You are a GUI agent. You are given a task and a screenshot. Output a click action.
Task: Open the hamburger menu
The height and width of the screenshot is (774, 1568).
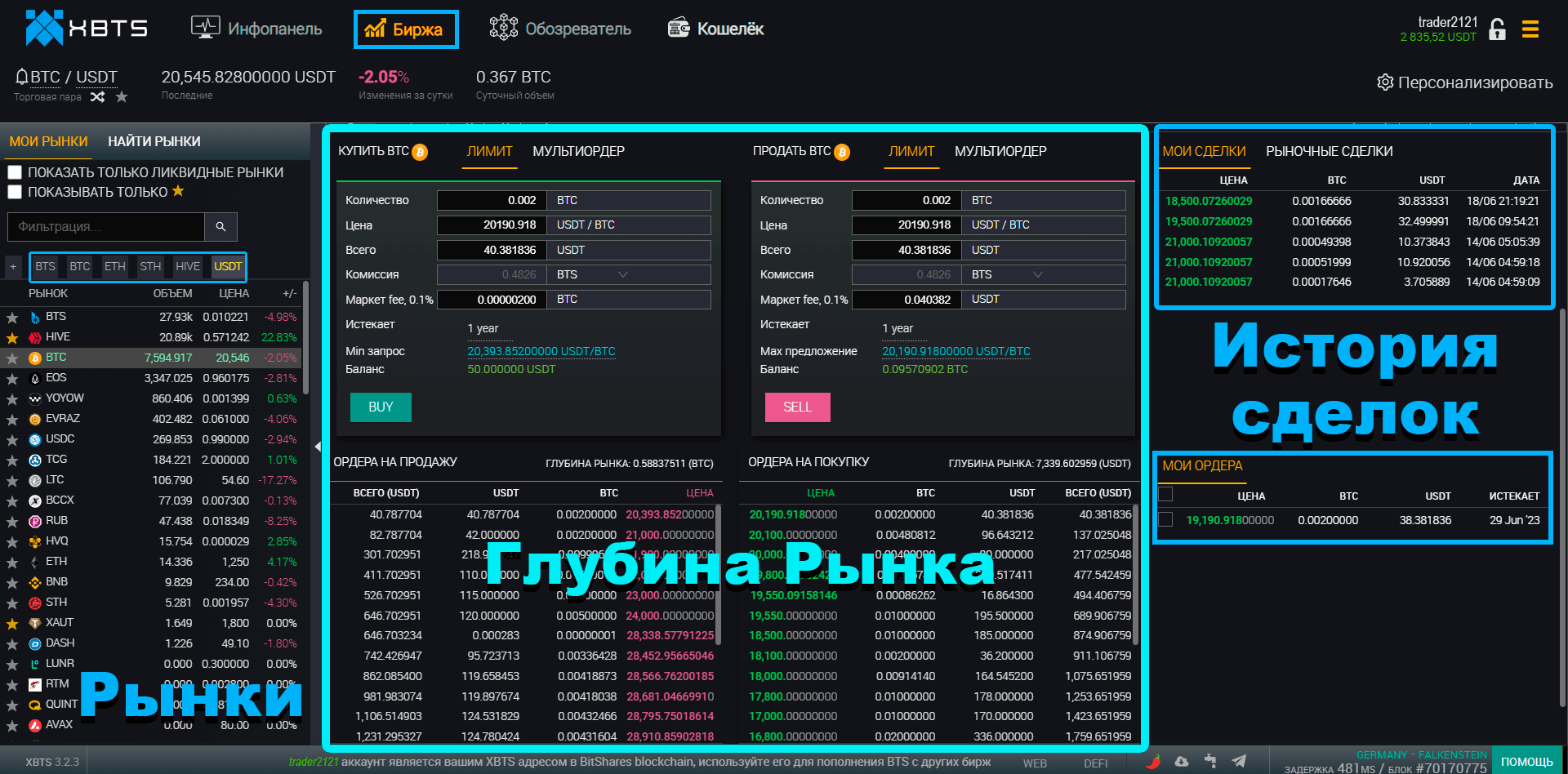[1530, 27]
